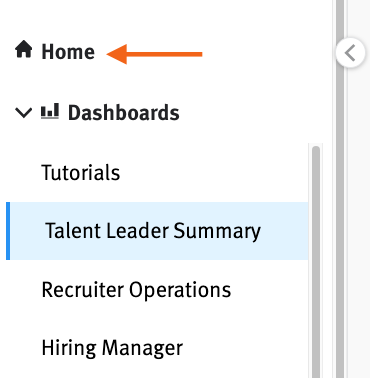Click blank row space right of Tutorials
The image size is (370, 378).
click(x=213, y=173)
